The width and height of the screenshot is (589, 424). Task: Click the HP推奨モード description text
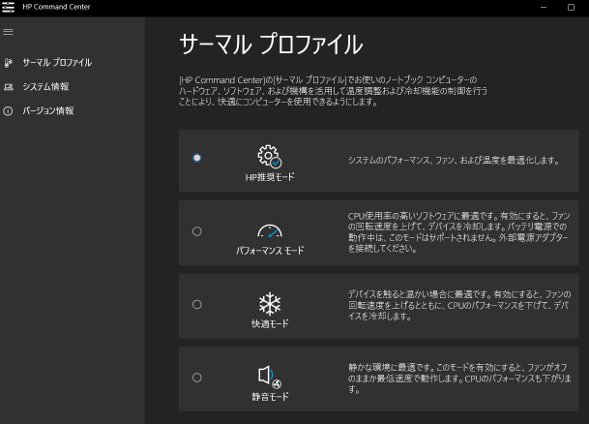(454, 161)
